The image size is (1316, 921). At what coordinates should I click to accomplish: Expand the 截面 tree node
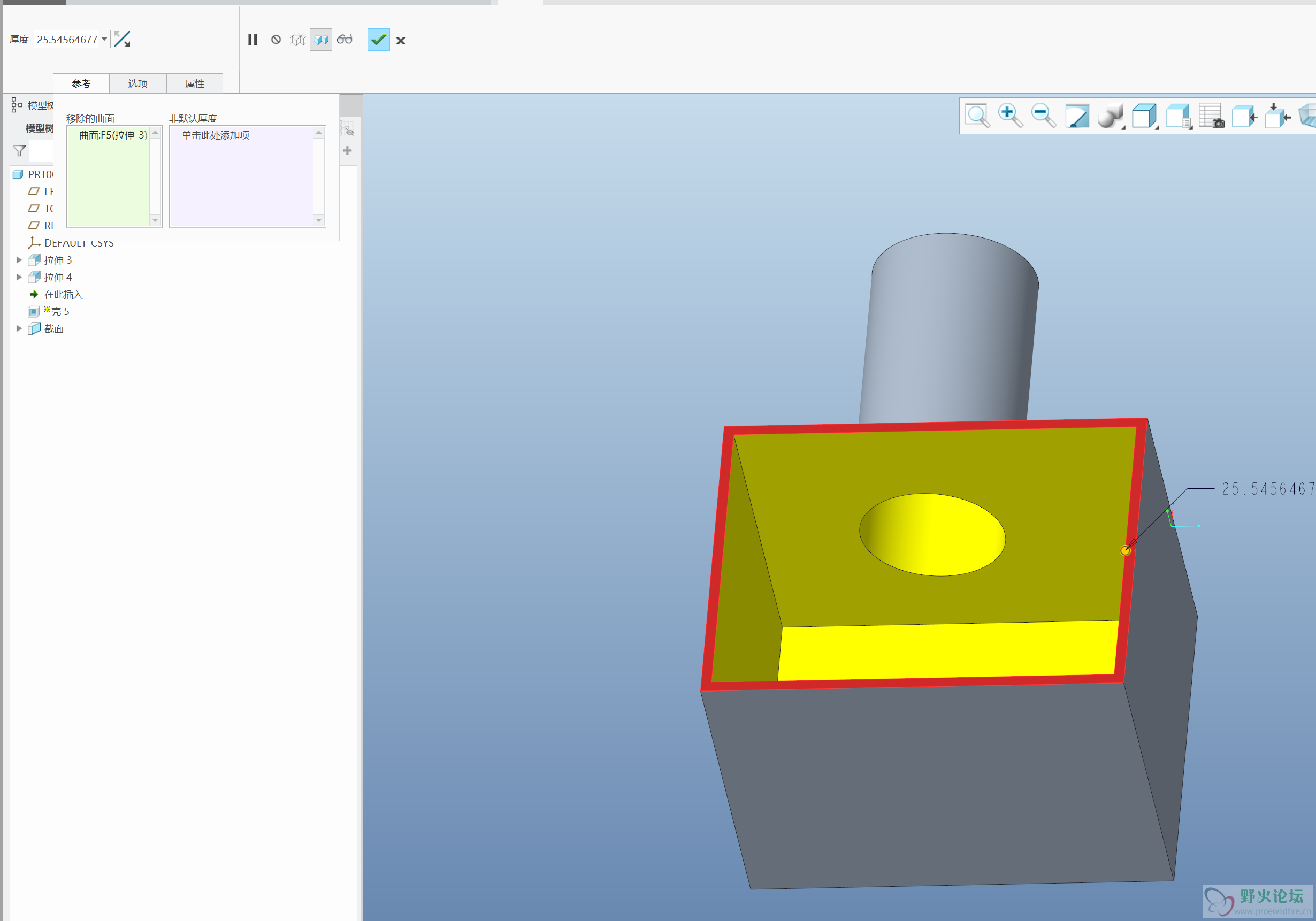[19, 328]
